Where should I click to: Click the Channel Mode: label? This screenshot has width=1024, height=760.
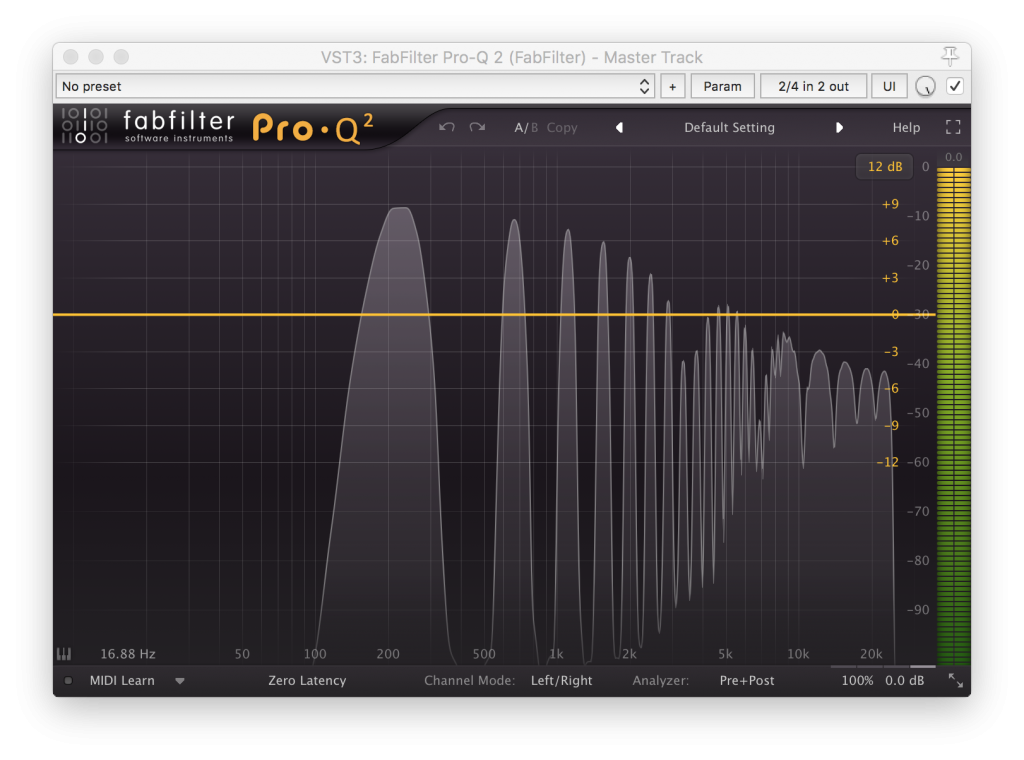(470, 680)
